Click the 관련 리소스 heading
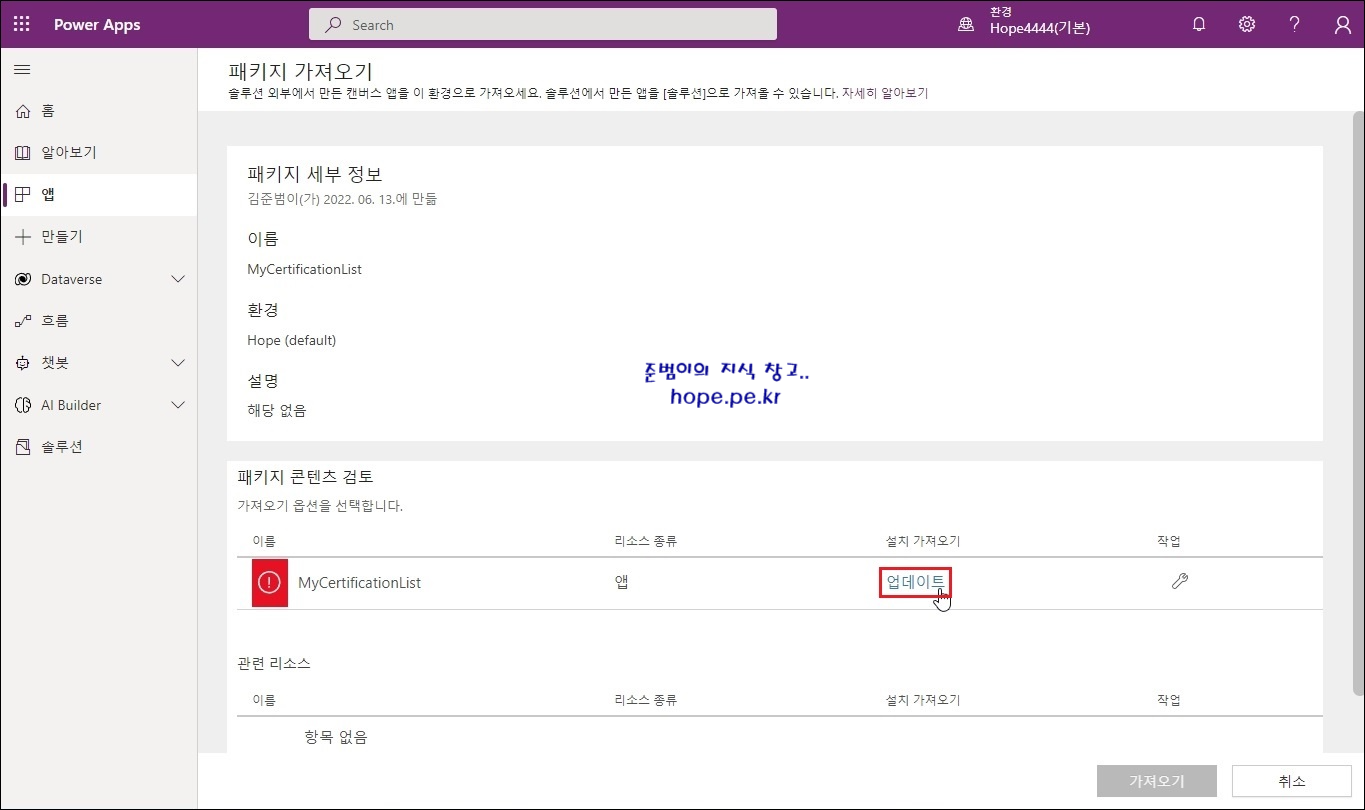The image size is (1365, 810). coord(274,663)
